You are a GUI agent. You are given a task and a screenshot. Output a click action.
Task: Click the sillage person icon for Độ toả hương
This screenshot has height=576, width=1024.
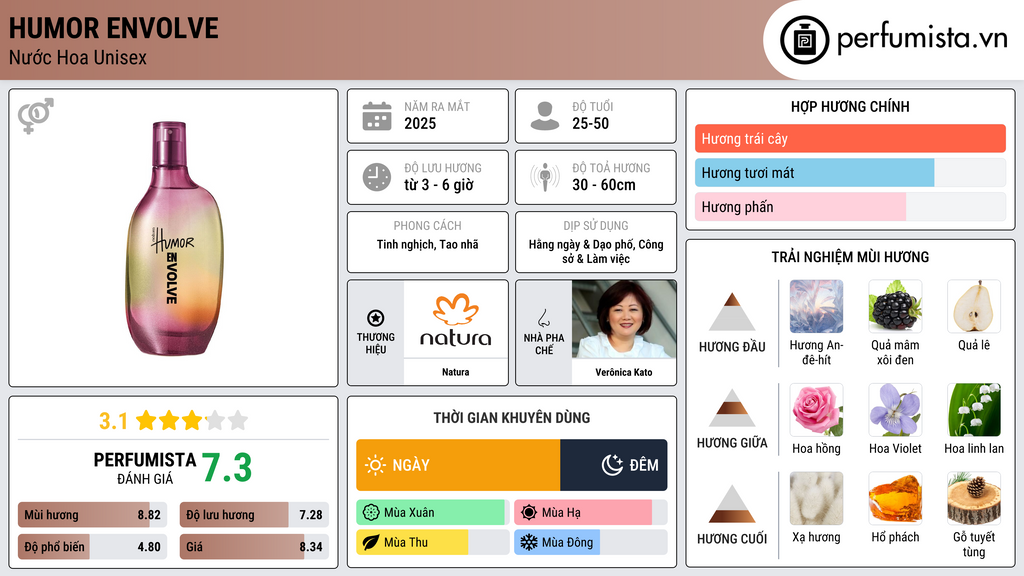tap(545, 177)
